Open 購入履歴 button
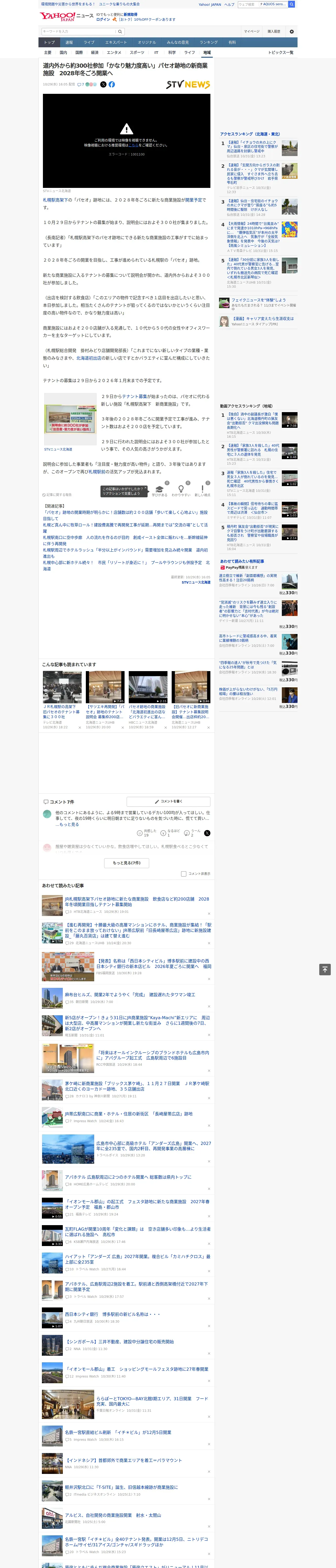Viewport: 336px width, 1568px height. tap(274, 32)
